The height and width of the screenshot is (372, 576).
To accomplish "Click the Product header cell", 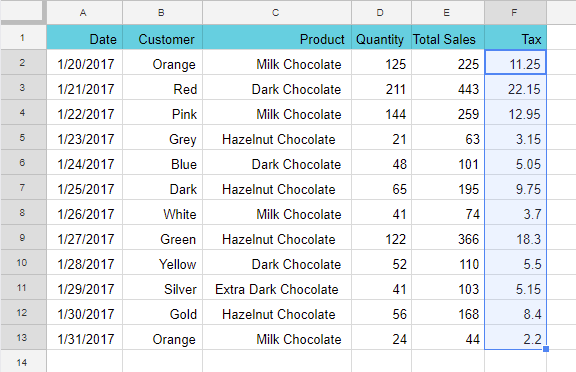I will [x=277, y=37].
